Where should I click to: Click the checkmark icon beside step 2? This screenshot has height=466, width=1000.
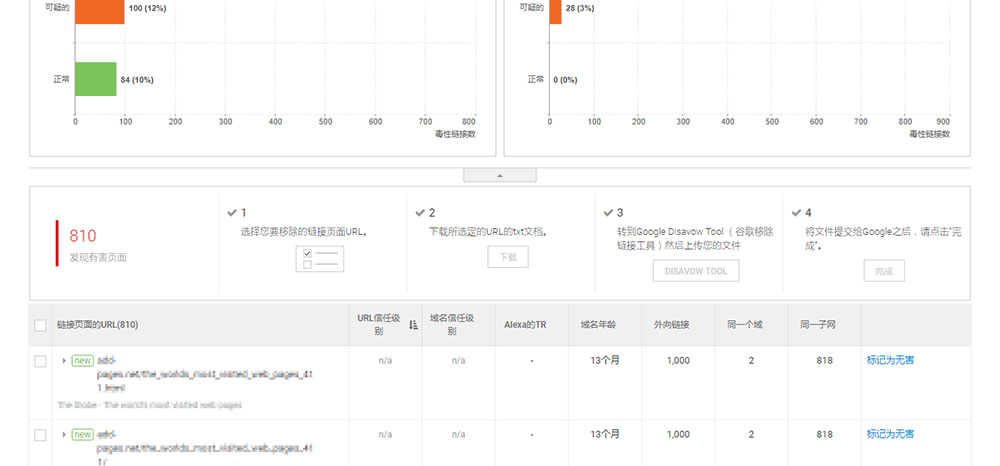[x=420, y=213]
